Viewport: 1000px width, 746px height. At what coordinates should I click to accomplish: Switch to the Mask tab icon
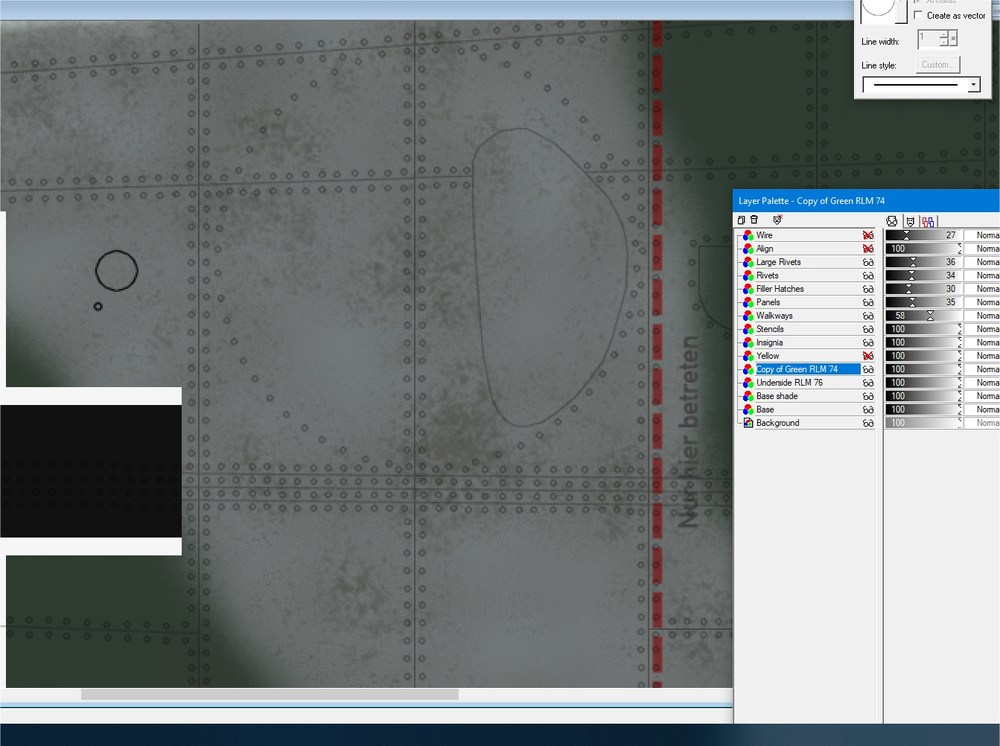point(910,221)
